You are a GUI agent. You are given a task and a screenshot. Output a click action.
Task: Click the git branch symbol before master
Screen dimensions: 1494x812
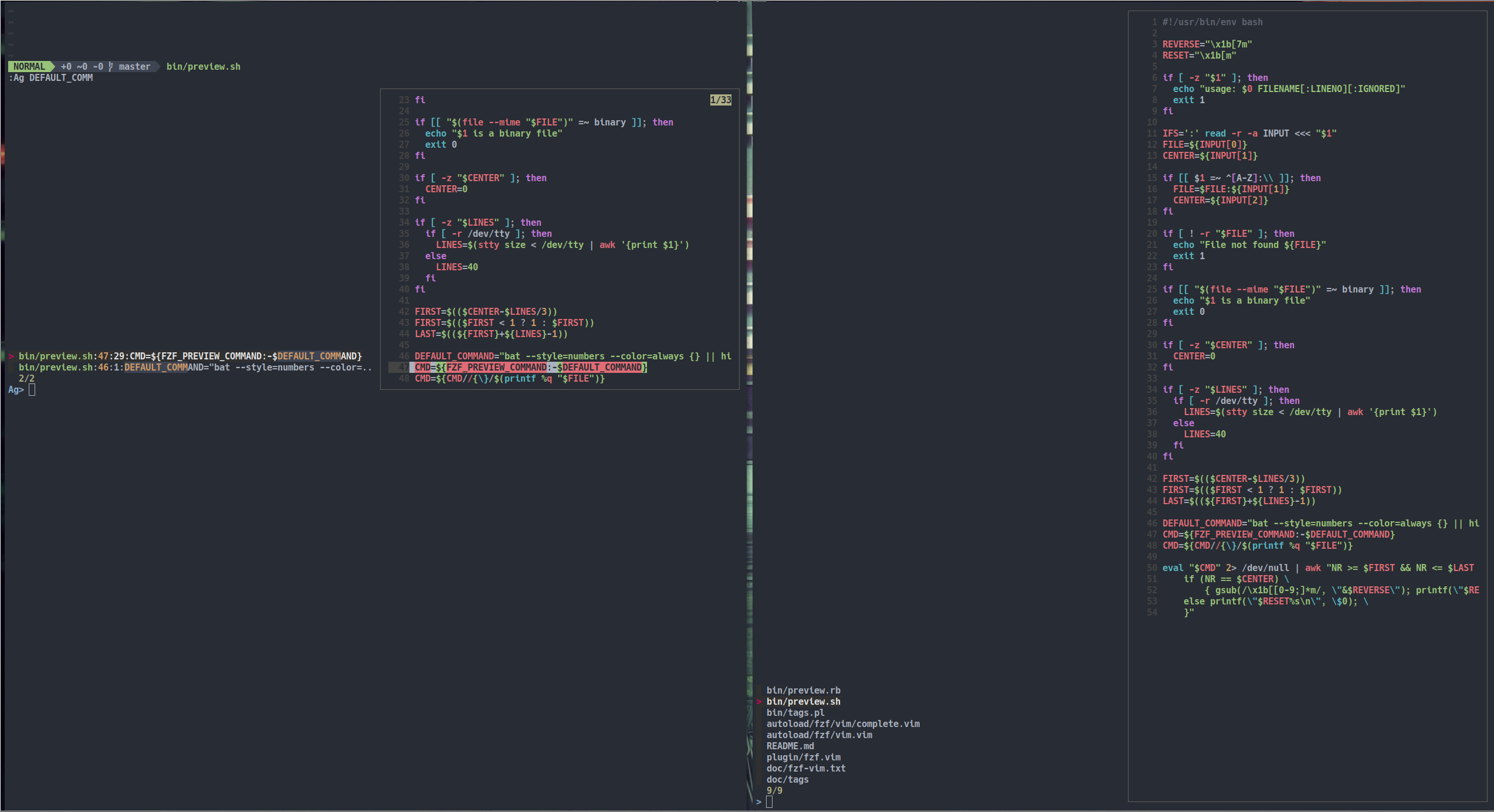click(x=110, y=67)
